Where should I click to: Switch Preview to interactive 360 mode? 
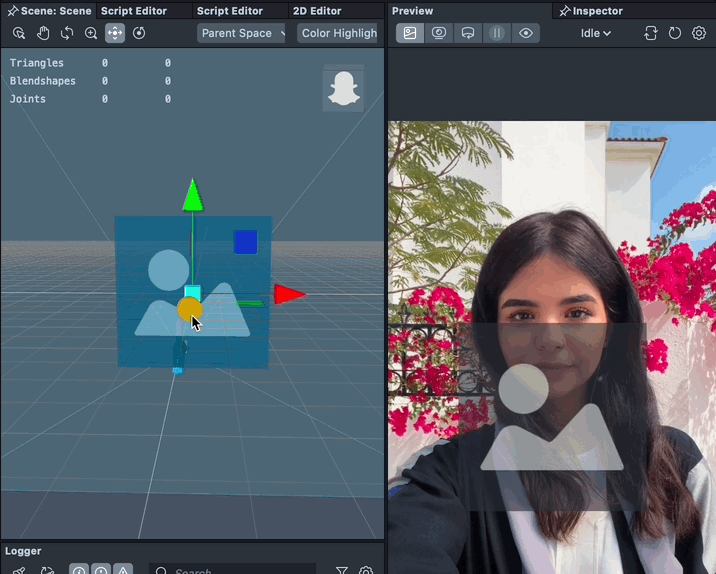pyautogui.click(x=468, y=33)
